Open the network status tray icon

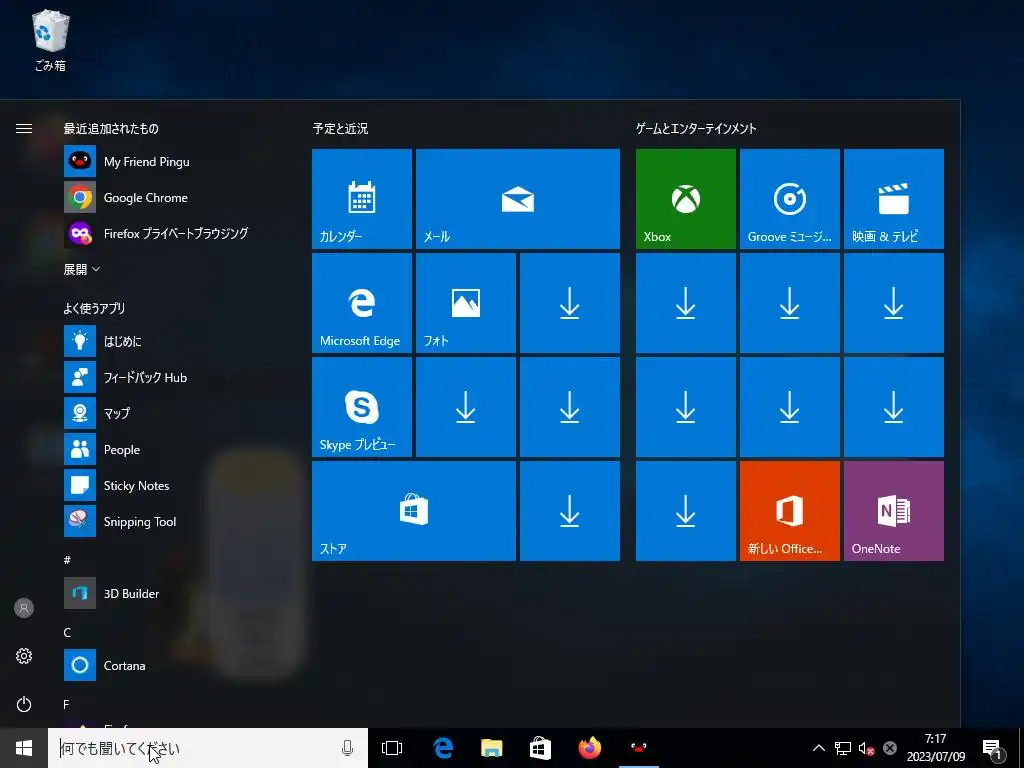[843, 748]
